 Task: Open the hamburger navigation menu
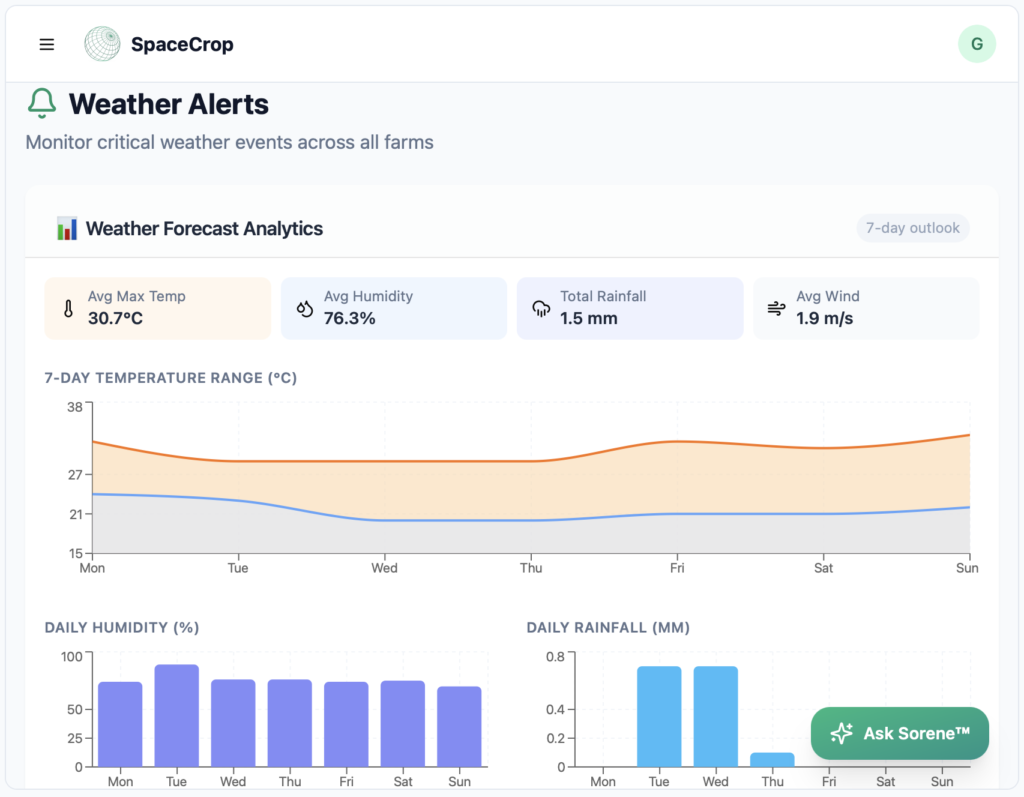tap(47, 44)
